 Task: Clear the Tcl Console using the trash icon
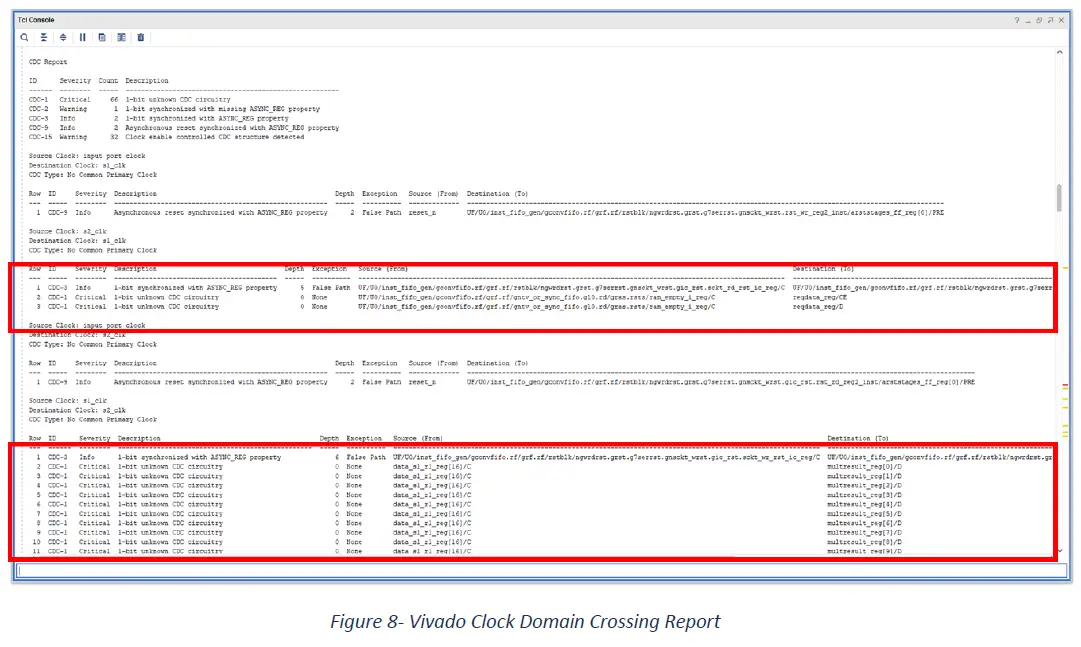[x=140, y=37]
